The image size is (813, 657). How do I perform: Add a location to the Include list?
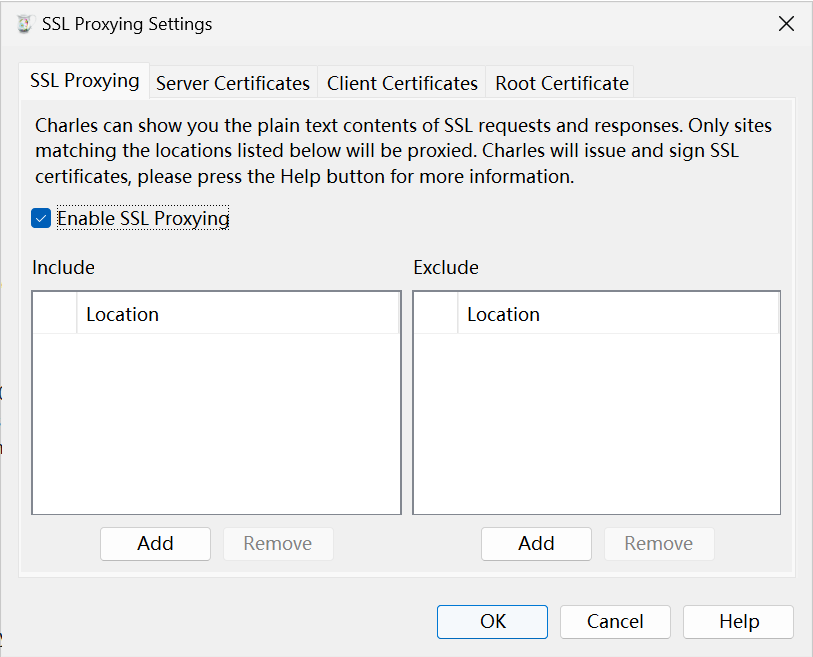point(155,543)
